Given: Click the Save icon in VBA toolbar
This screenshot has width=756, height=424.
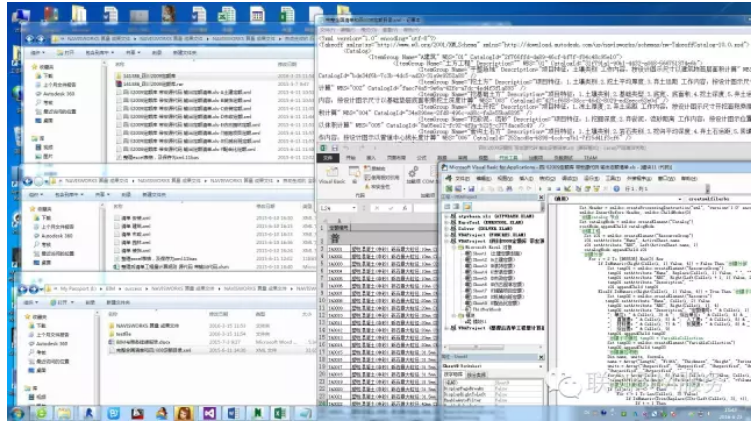Looking at the screenshot, I should [471, 189].
